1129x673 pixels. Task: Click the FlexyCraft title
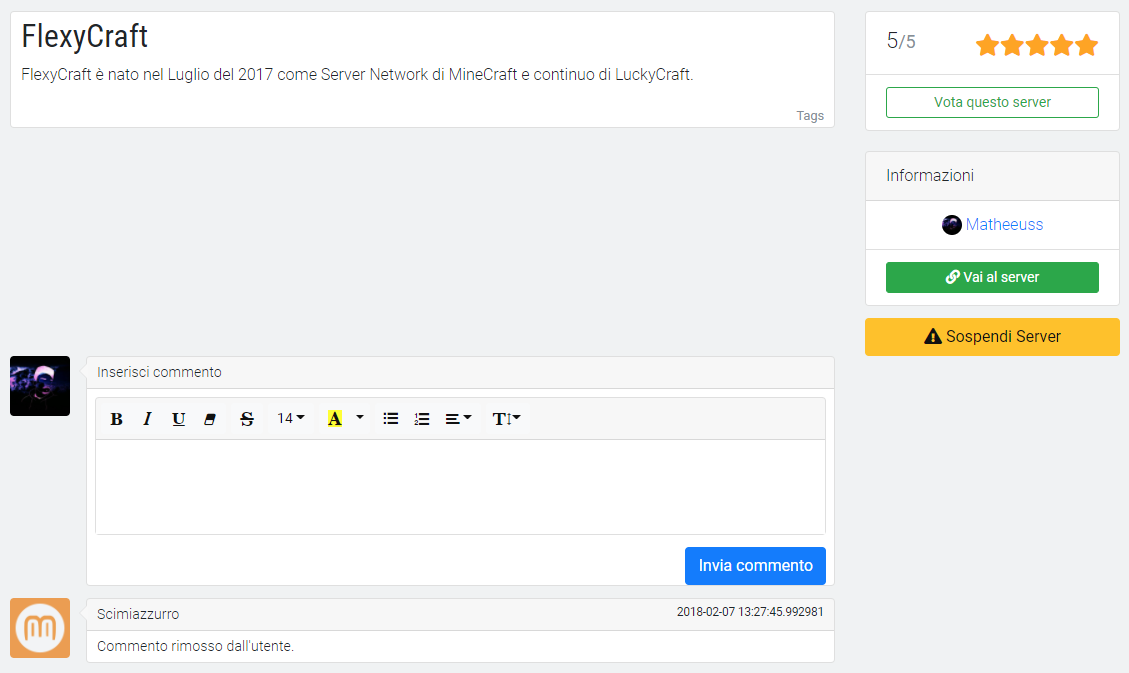84,36
